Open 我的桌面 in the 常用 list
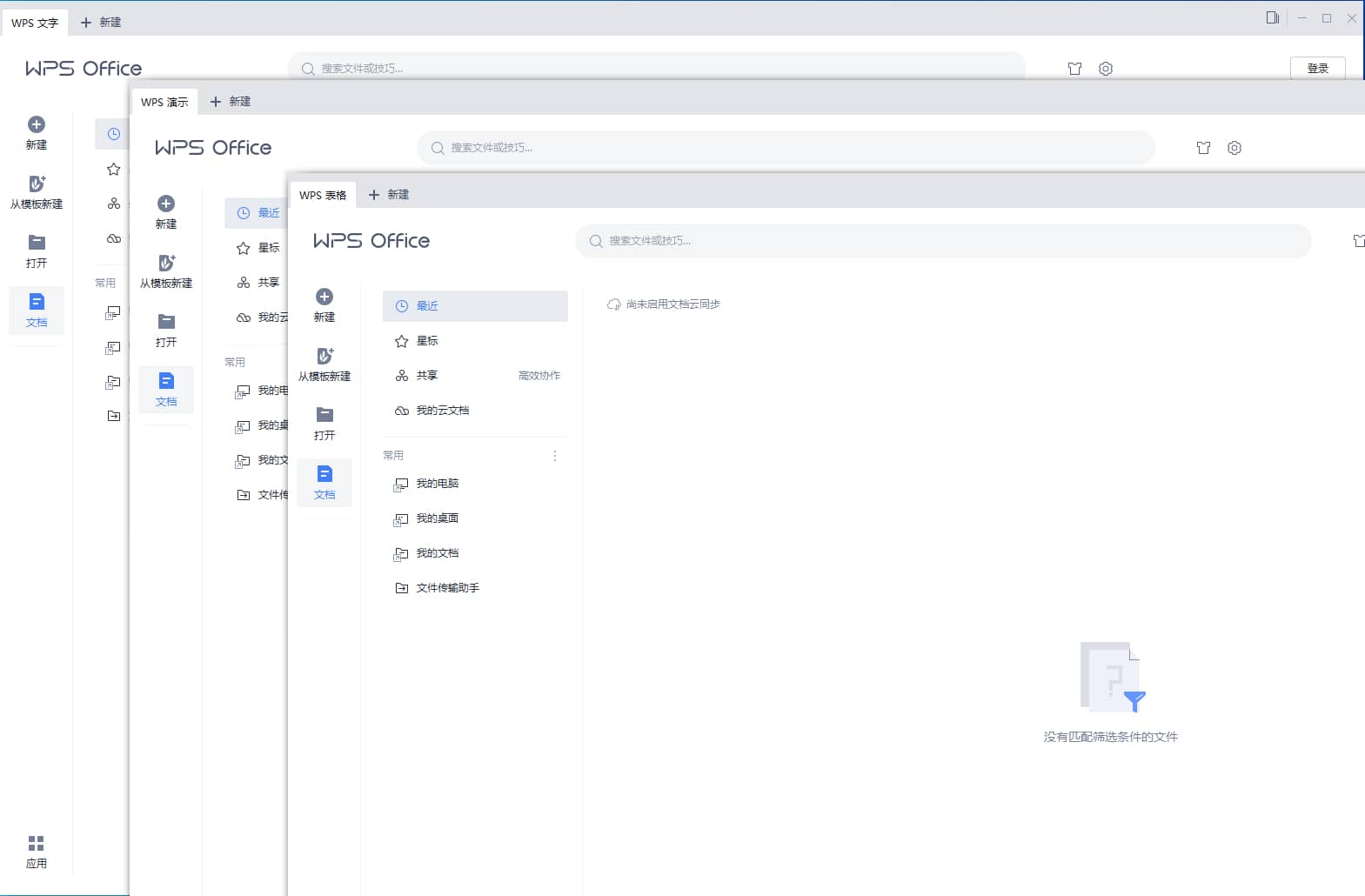The image size is (1365, 896). click(x=437, y=518)
